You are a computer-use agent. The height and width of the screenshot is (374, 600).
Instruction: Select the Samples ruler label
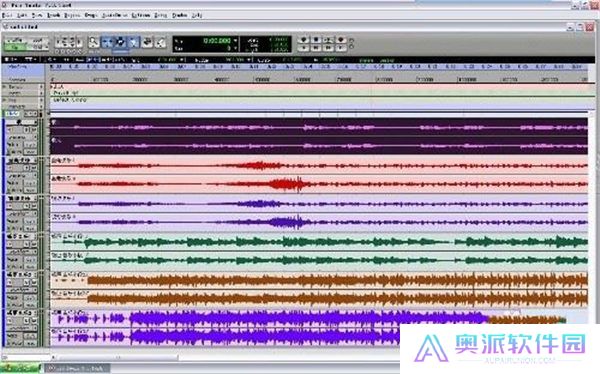pos(18,80)
